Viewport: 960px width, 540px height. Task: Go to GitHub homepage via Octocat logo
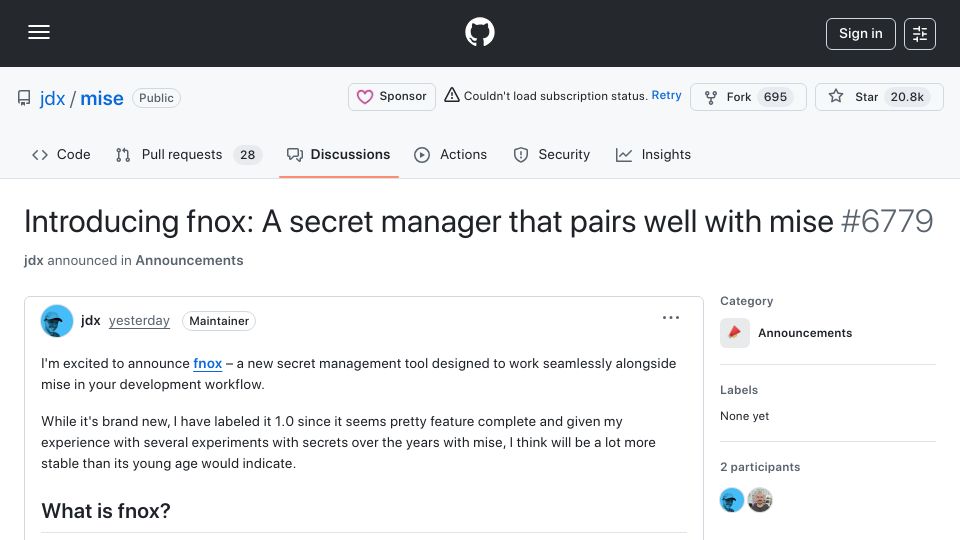click(479, 32)
